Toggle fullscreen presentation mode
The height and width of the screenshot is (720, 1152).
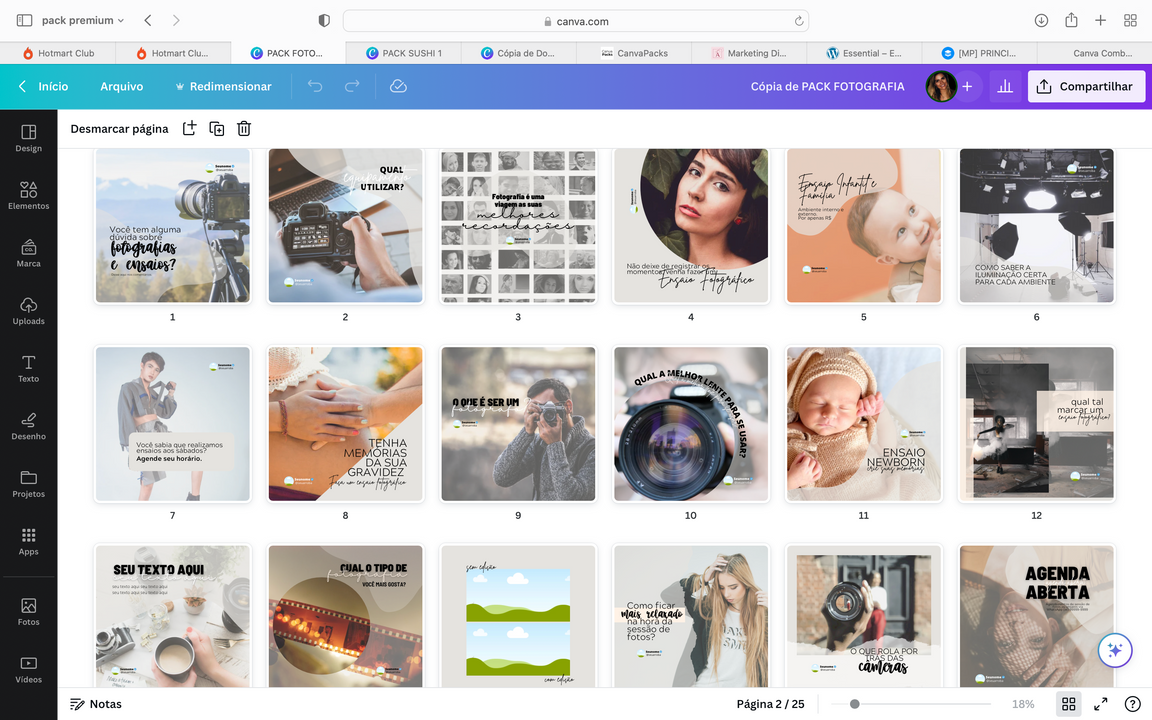click(x=1100, y=704)
